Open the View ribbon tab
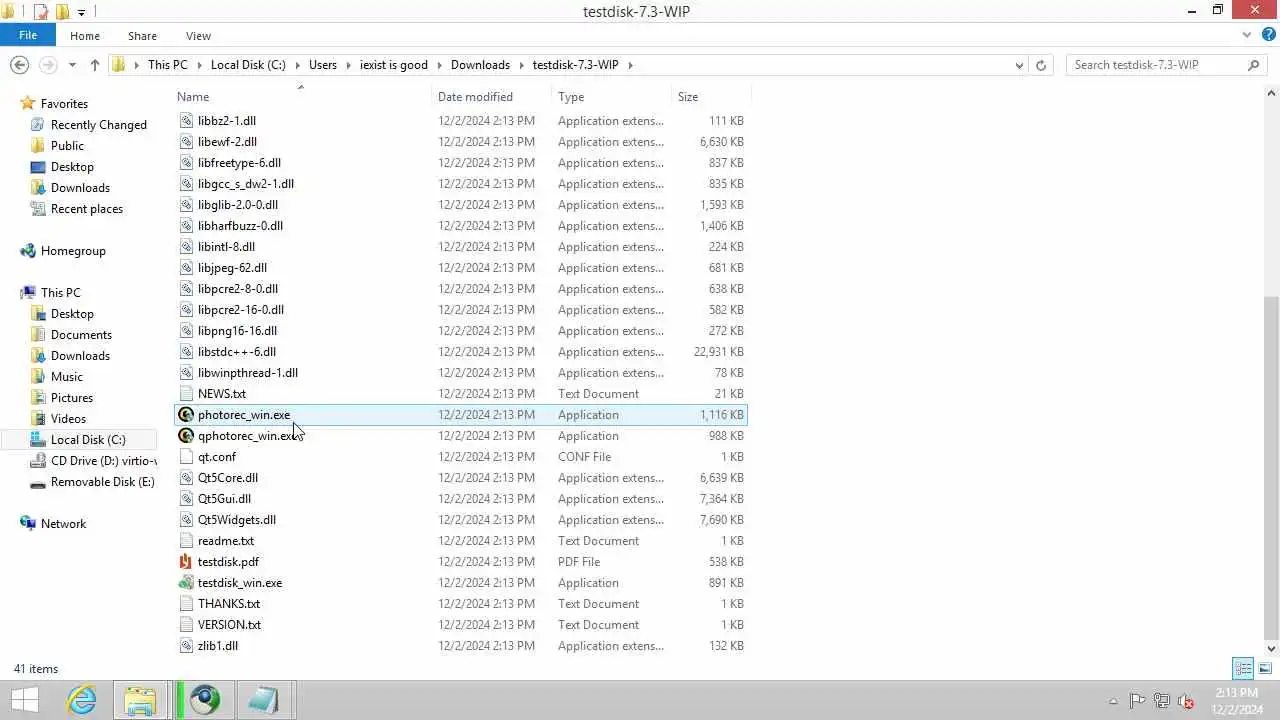This screenshot has height=720, width=1280. 198,36
